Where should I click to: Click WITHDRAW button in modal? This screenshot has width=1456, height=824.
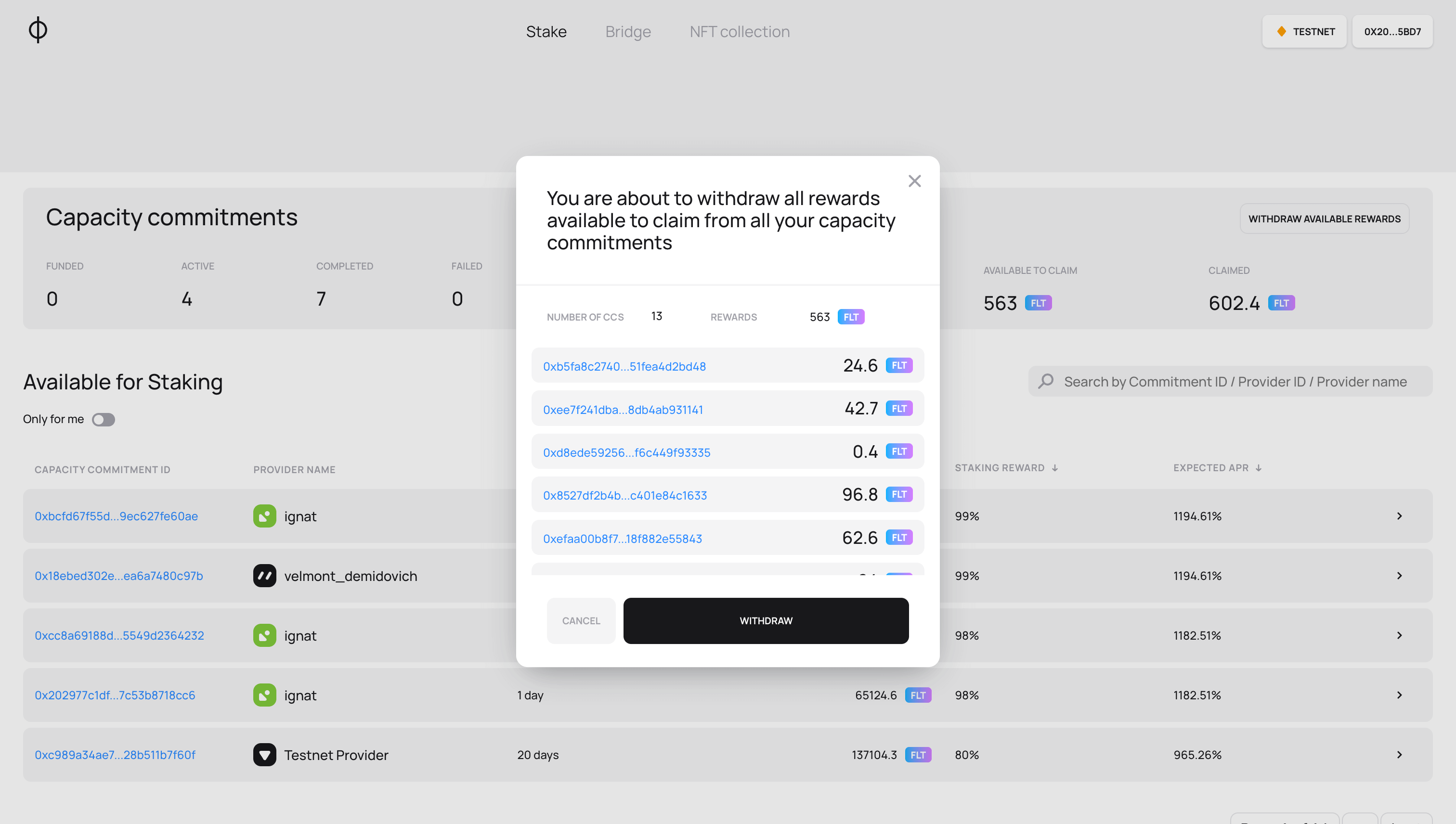point(766,620)
